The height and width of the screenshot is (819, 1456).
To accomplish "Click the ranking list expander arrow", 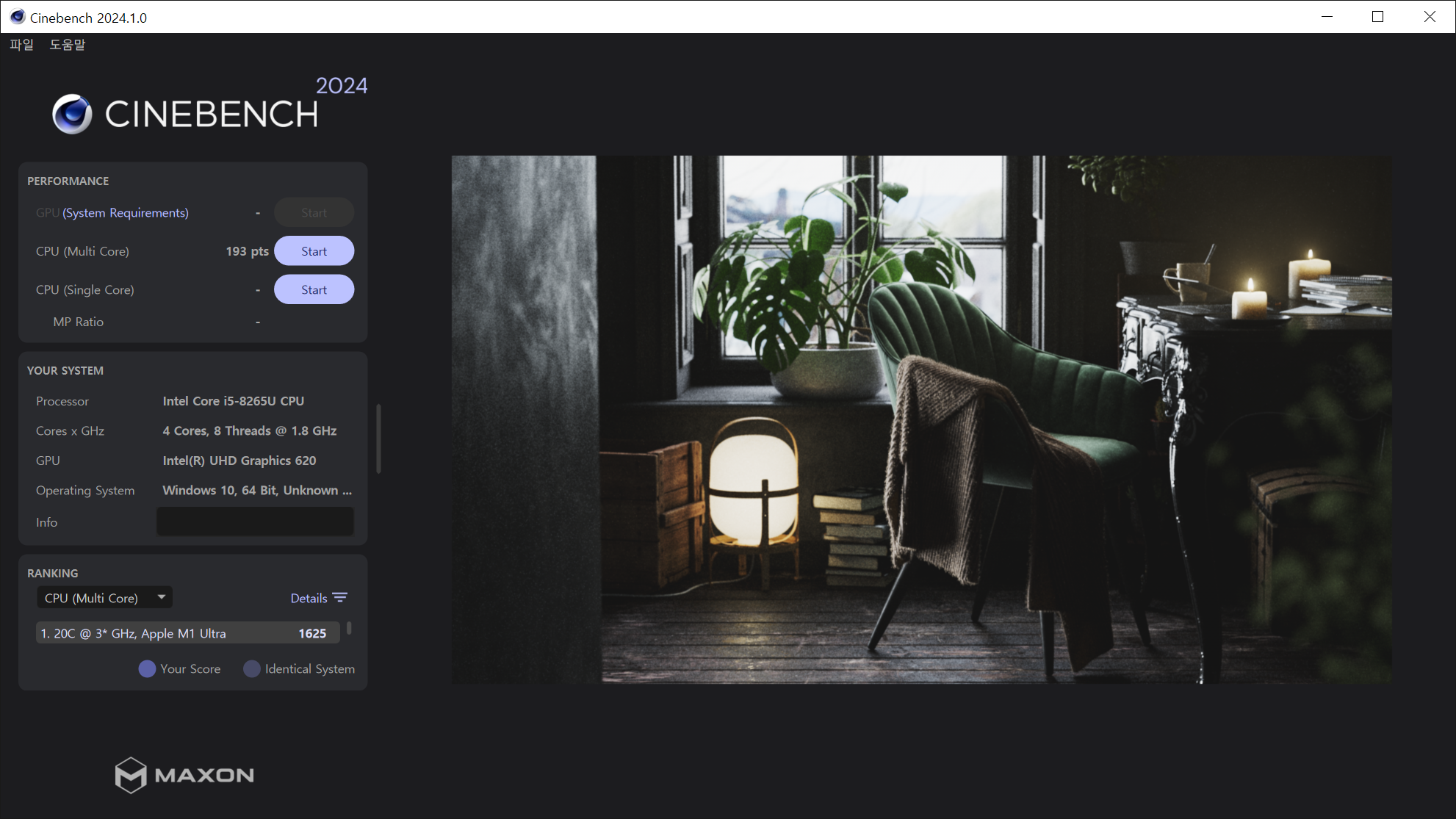I will click(x=160, y=597).
